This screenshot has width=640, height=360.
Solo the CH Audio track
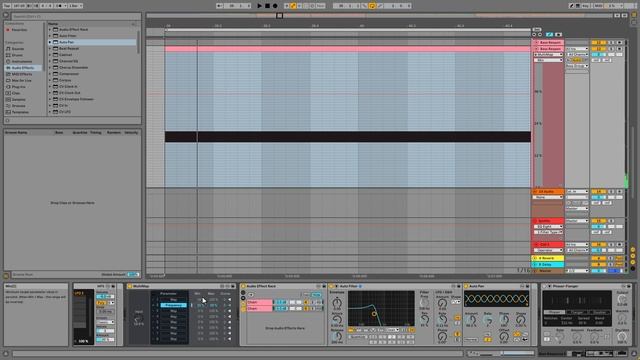[x=611, y=191]
